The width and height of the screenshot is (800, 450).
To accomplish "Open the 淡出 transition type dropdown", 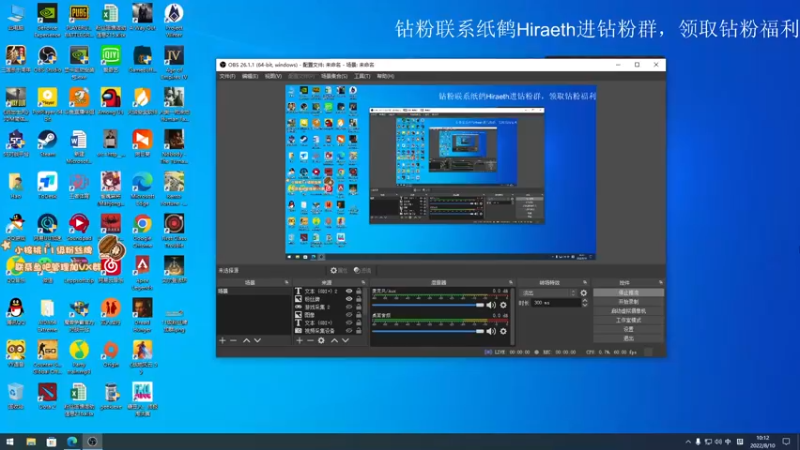I will point(548,293).
